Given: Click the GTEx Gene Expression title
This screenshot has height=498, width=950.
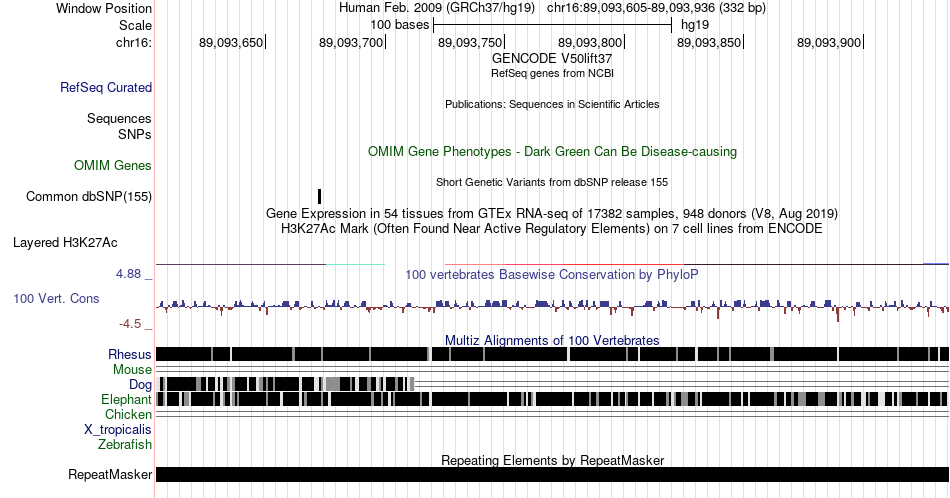Looking at the screenshot, I should click(552, 213).
